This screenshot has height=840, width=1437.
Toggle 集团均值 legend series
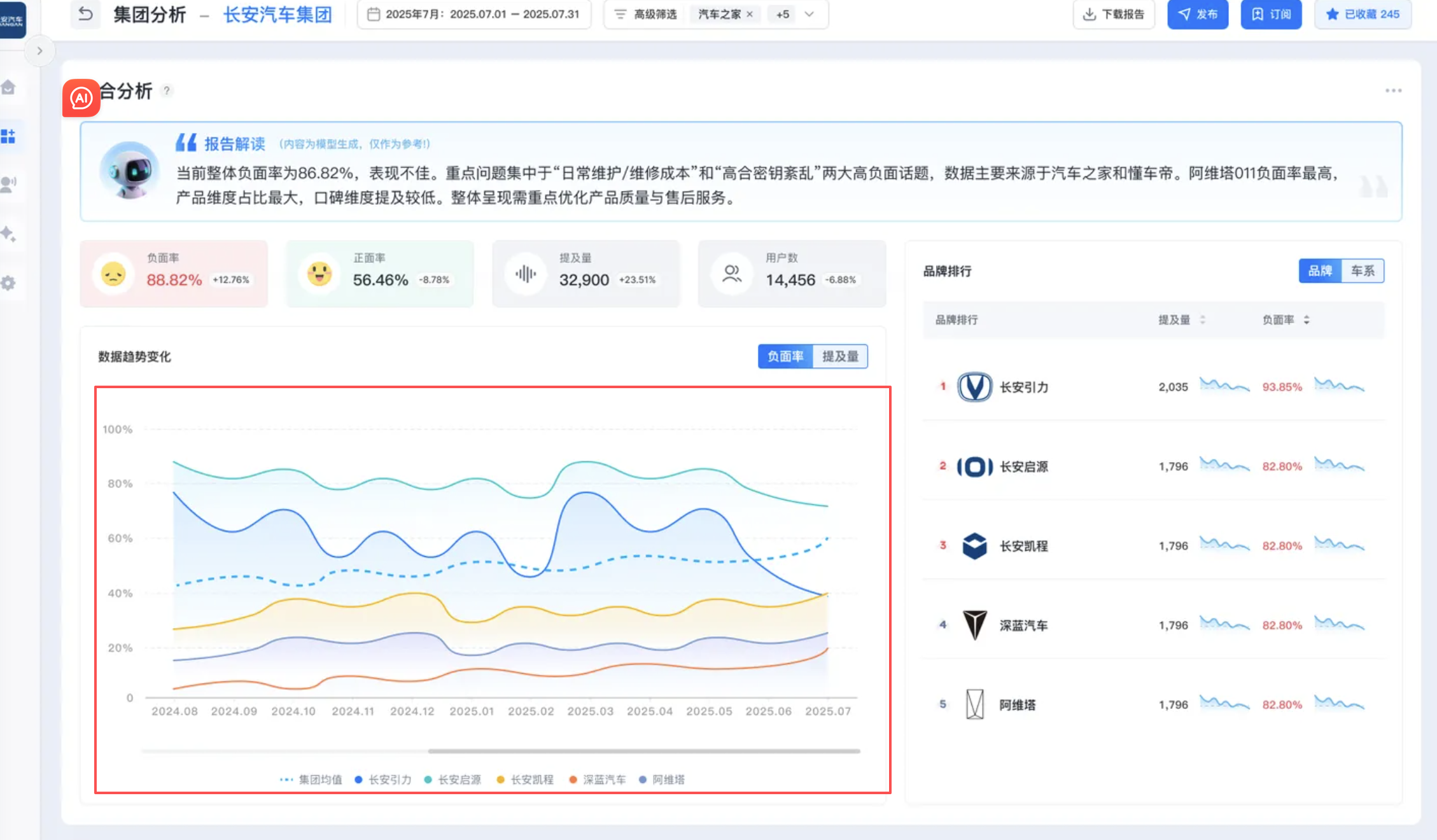(x=311, y=780)
